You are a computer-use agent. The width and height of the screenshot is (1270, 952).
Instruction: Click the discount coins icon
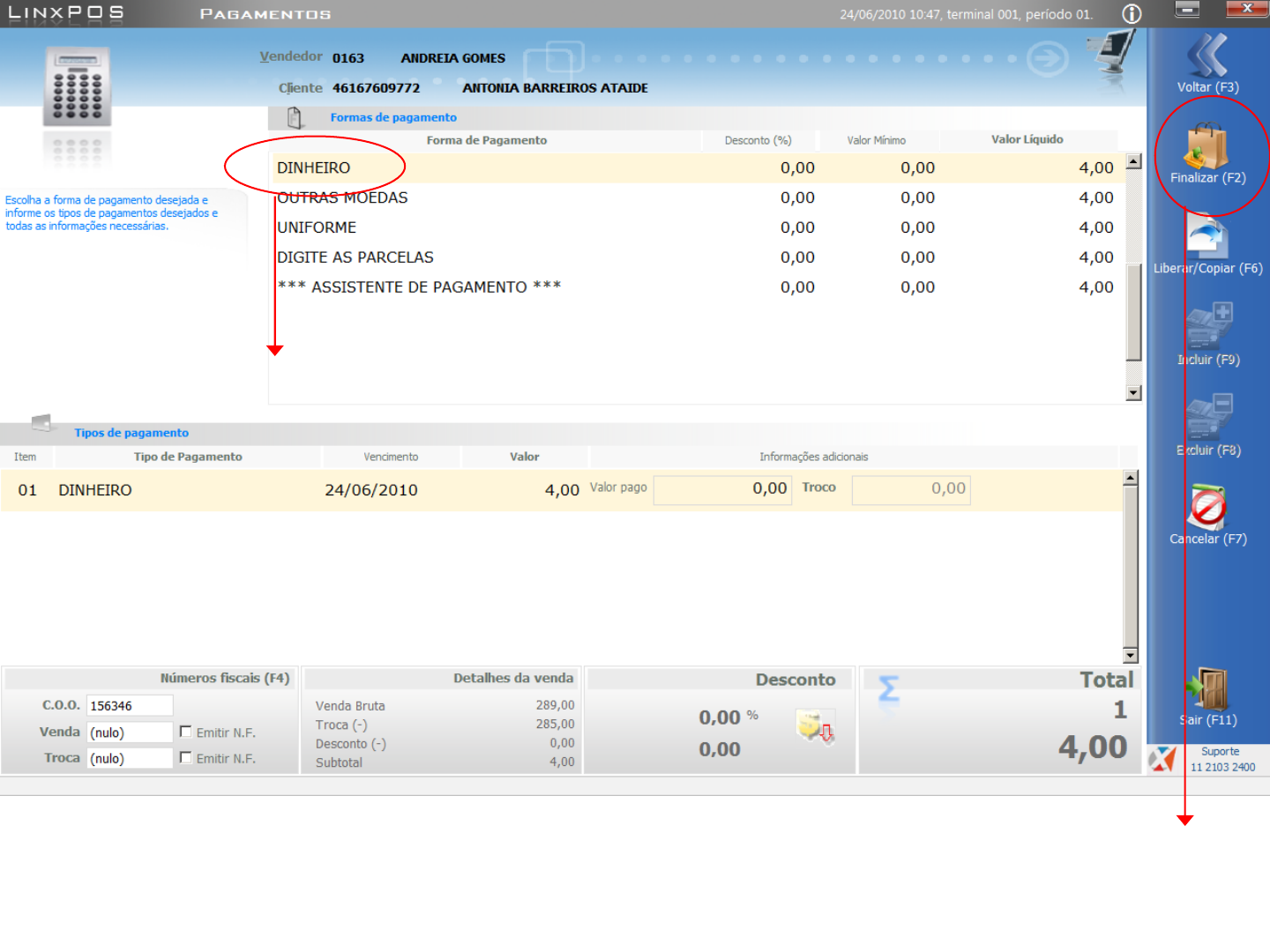click(815, 727)
